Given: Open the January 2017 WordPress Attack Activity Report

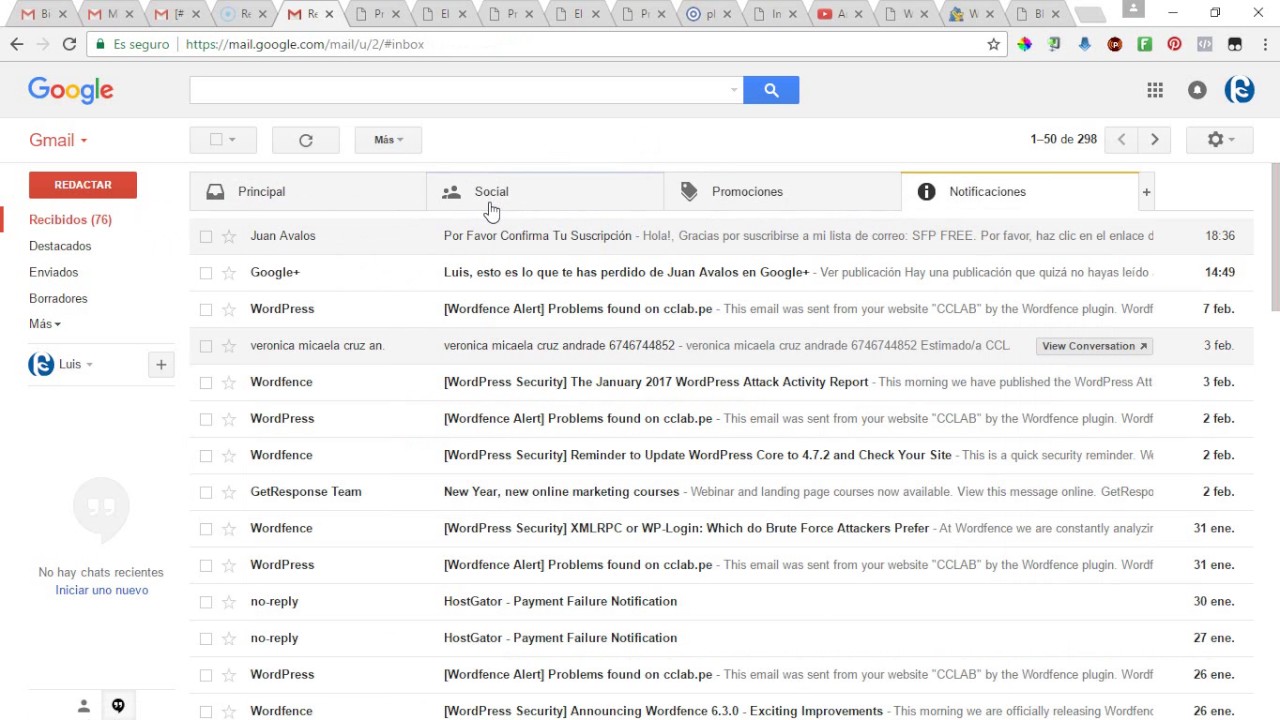Looking at the screenshot, I should point(656,382).
